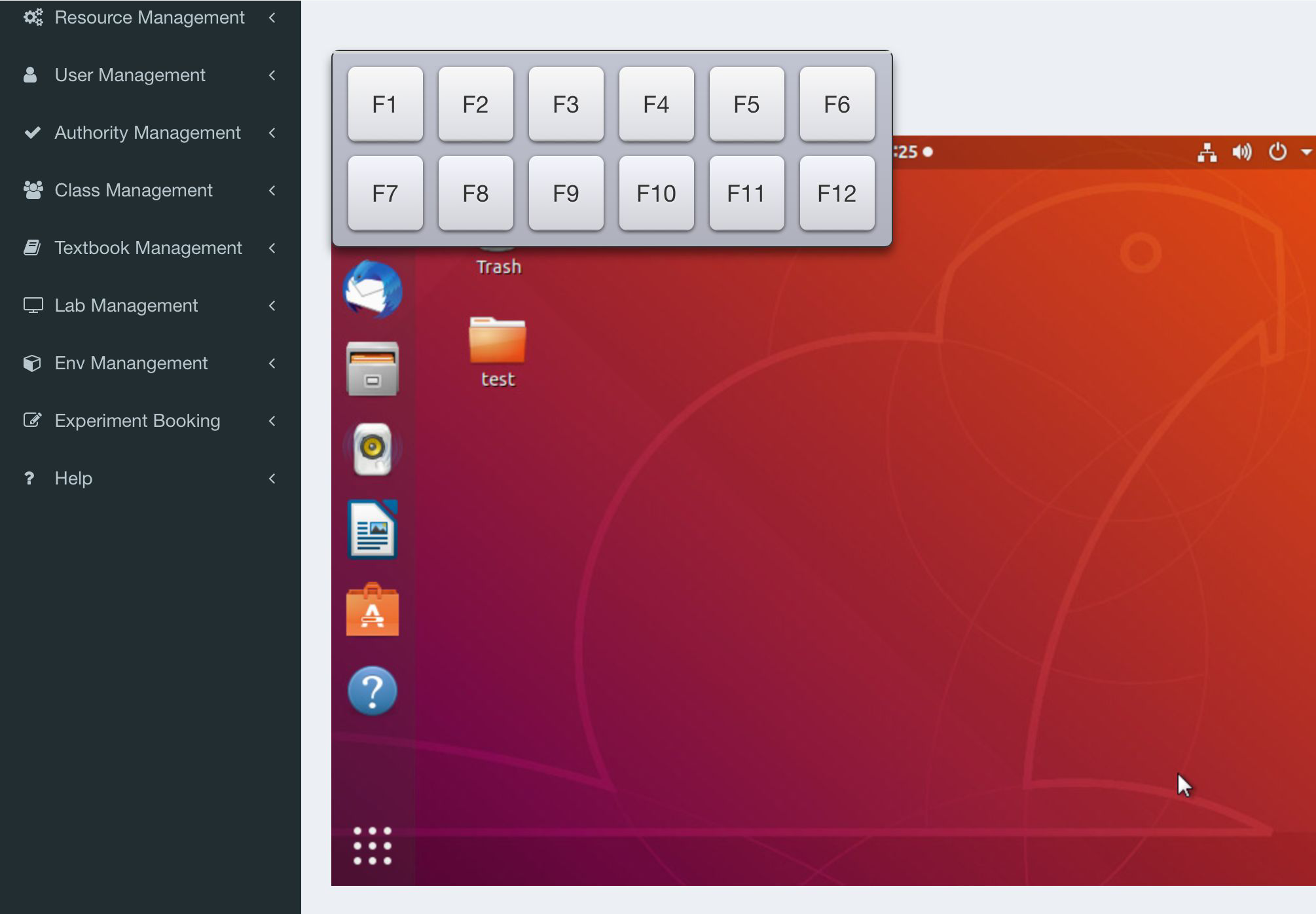Open the Help menu item
Screen dimensions: 1316x914
tap(151, 478)
